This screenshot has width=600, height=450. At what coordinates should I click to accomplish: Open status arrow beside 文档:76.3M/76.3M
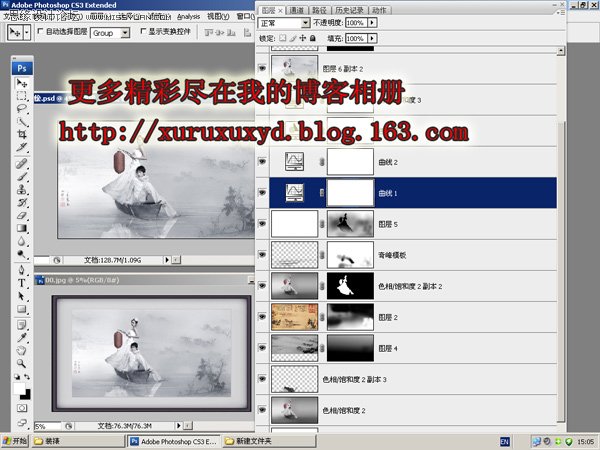[178, 426]
